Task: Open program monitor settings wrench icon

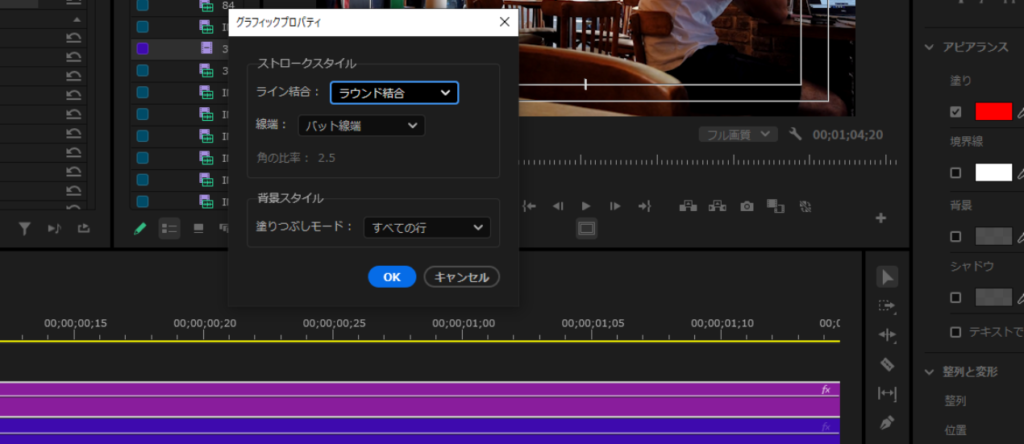Action: pos(796,134)
